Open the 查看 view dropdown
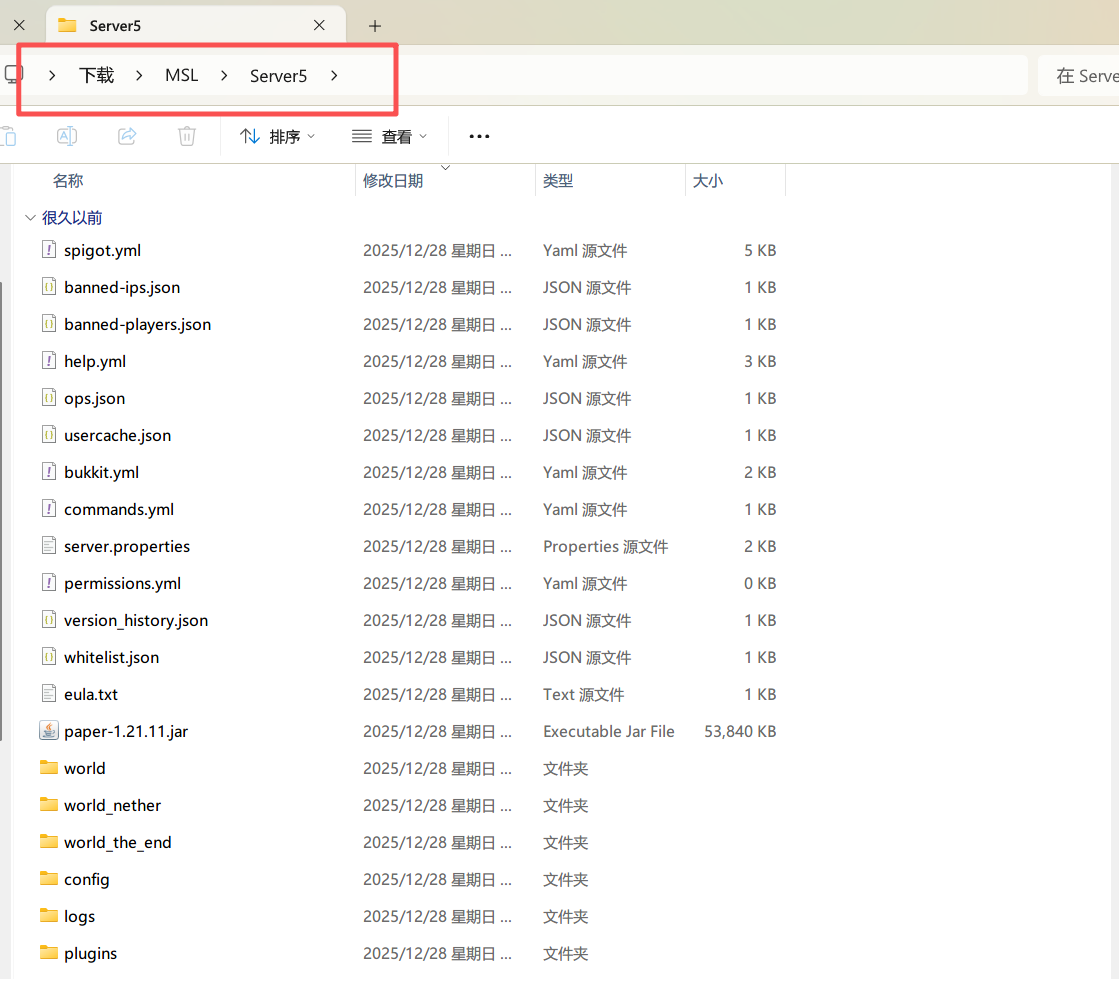Image resolution: width=1119 pixels, height=1006 pixels. pyautogui.click(x=390, y=136)
